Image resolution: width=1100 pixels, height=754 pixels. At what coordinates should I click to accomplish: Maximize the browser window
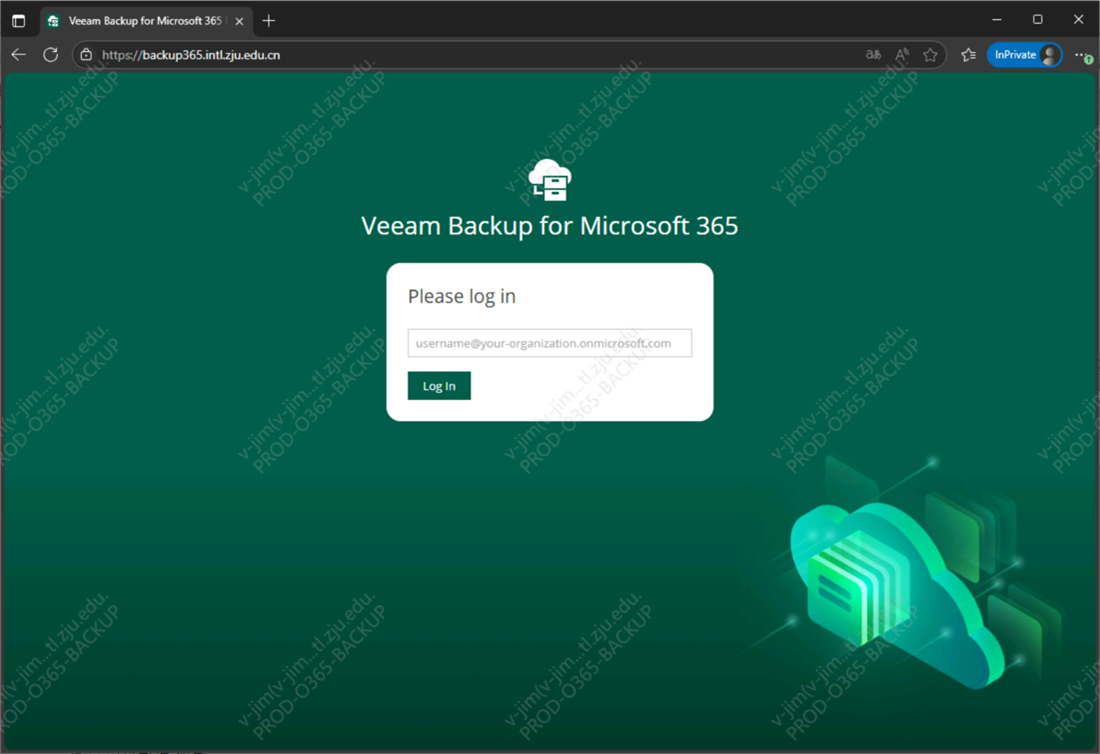pos(1038,20)
